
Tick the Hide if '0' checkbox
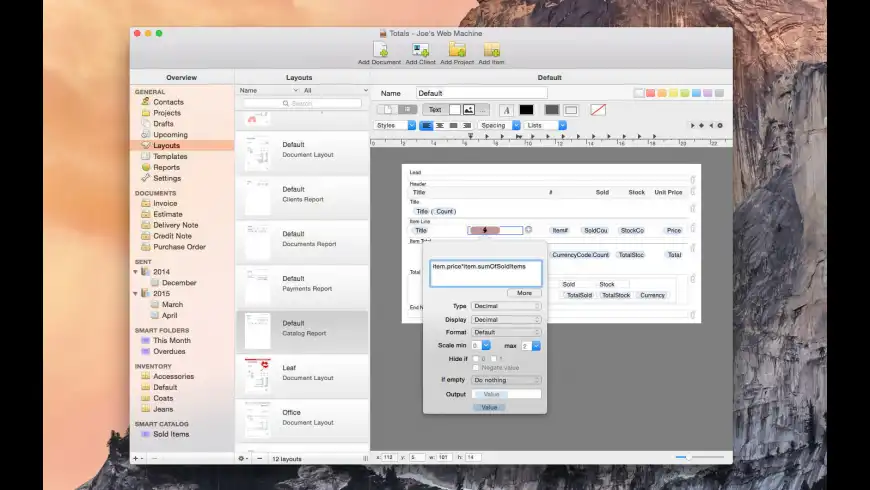pos(476,358)
